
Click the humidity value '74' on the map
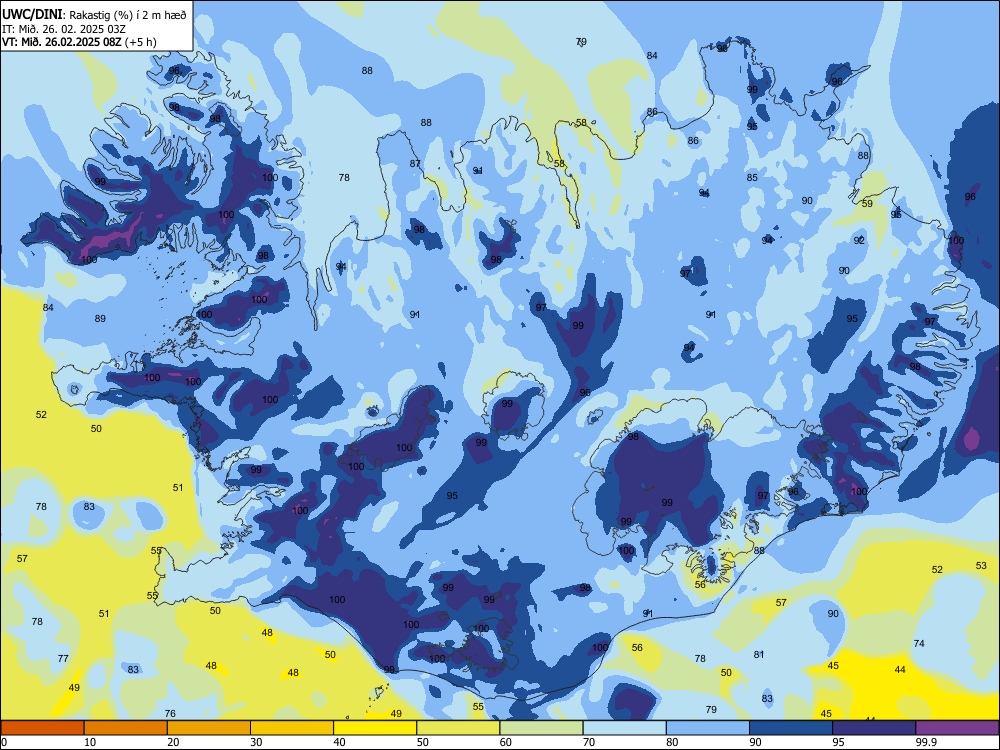pyautogui.click(x=919, y=643)
